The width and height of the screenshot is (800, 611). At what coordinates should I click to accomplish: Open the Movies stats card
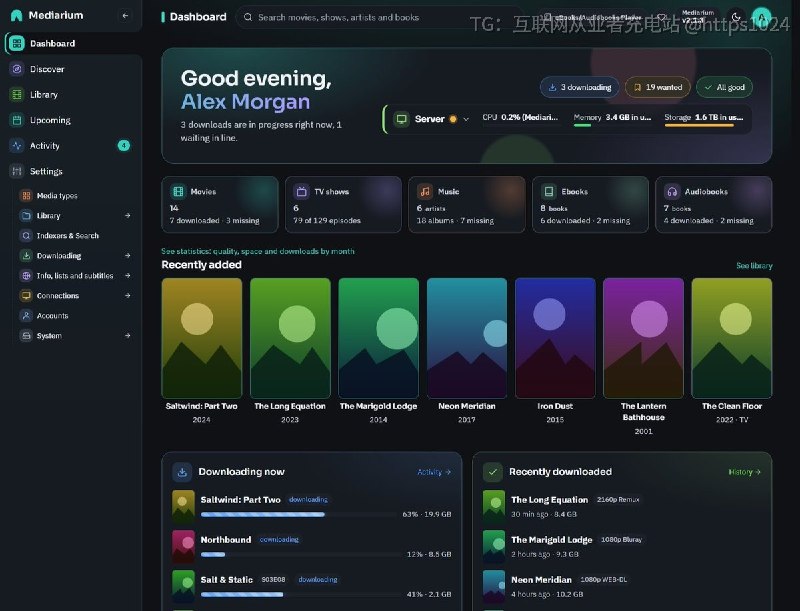(220, 205)
